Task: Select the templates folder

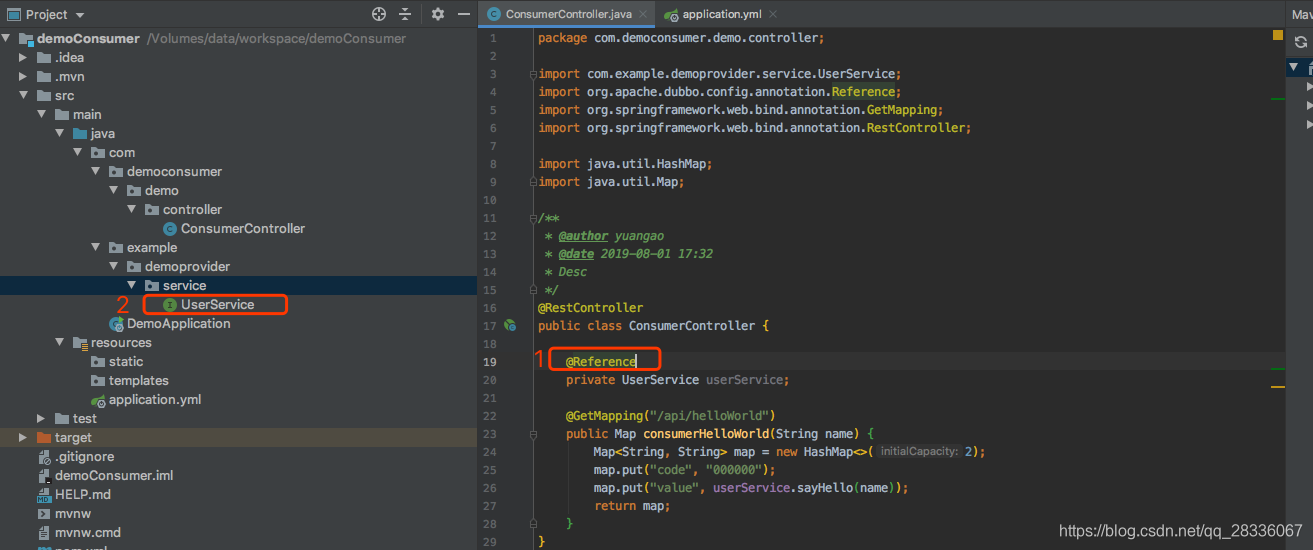Action: [139, 381]
